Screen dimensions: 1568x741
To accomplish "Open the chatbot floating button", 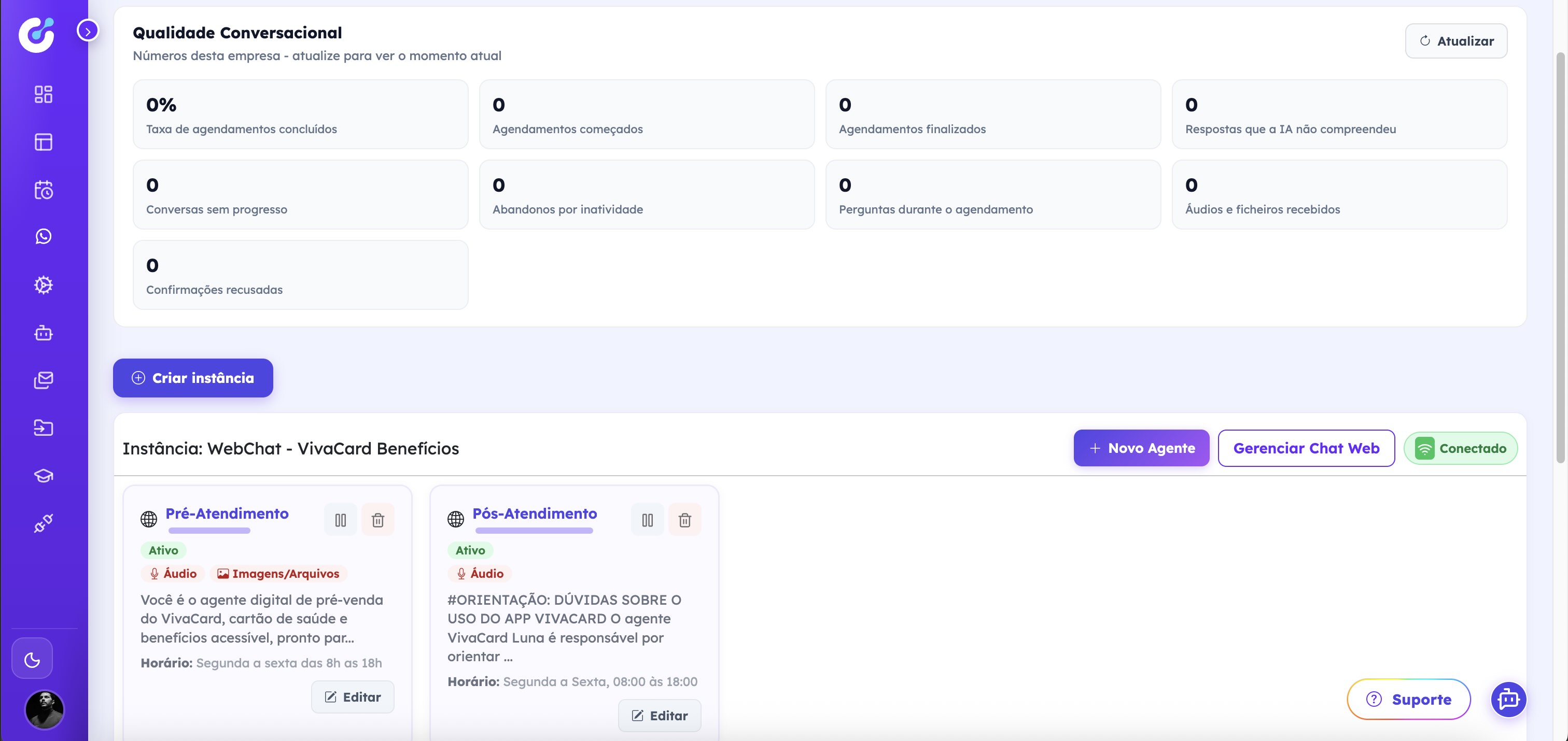I will [x=1508, y=700].
